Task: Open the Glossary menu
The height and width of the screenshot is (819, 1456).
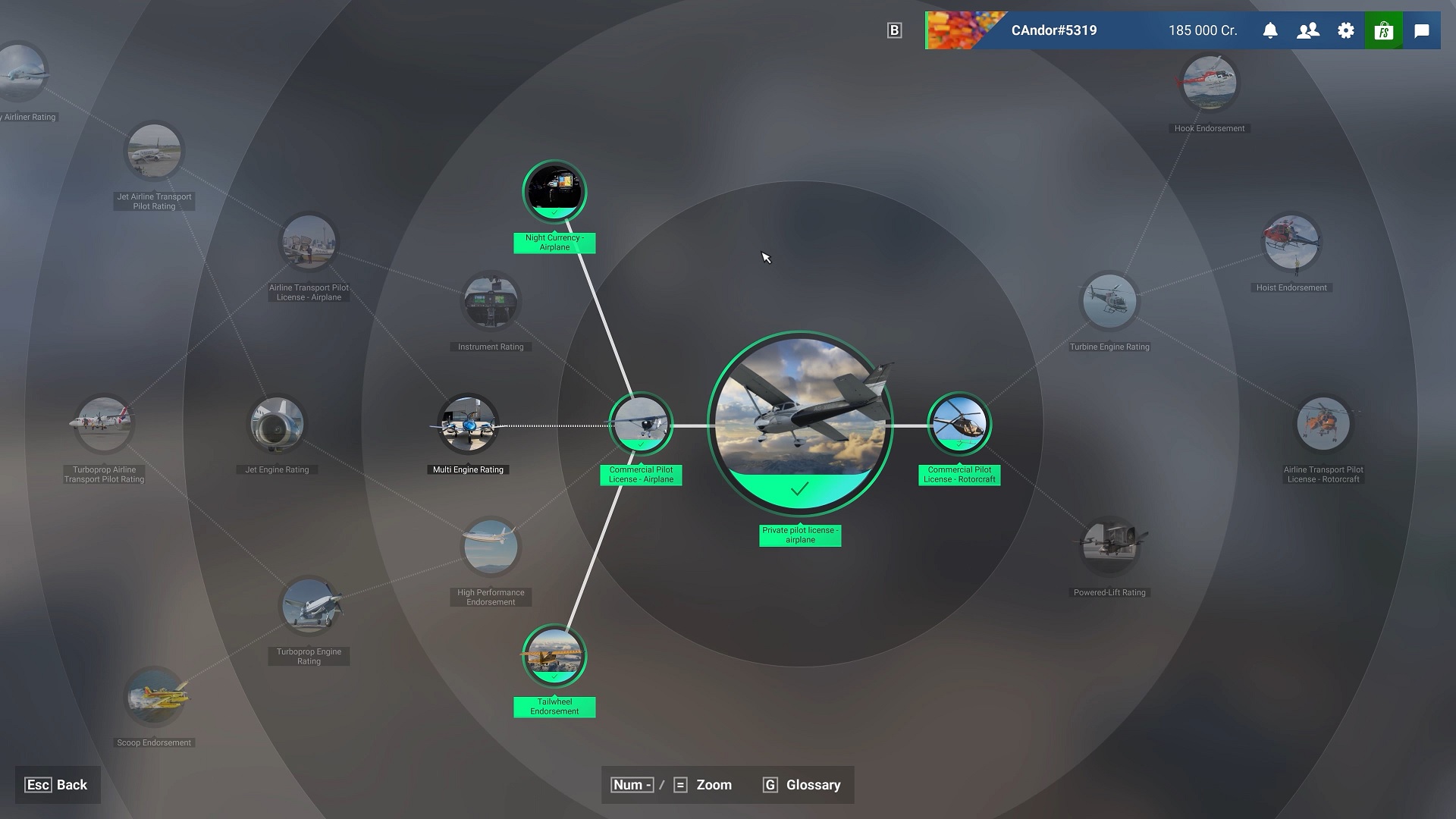Action: tap(812, 785)
